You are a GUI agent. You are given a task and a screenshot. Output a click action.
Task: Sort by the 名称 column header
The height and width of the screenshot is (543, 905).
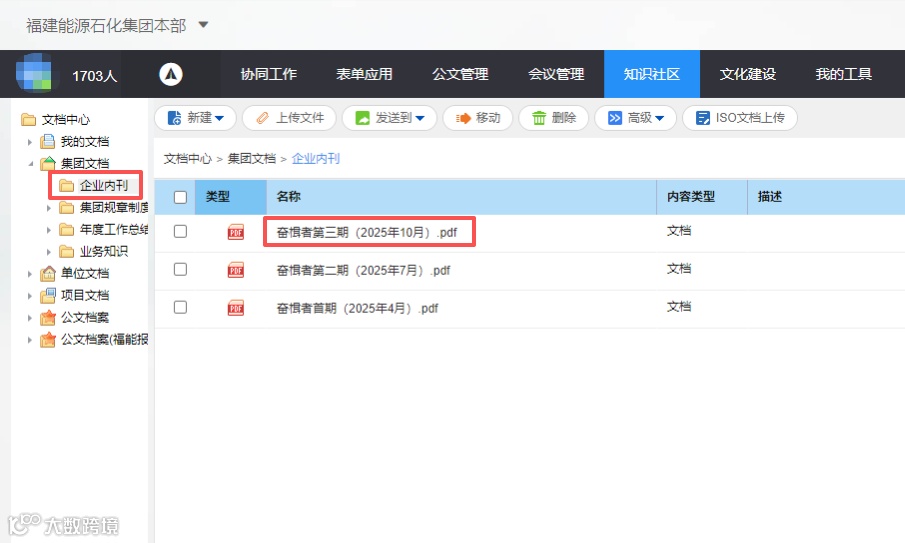point(461,197)
